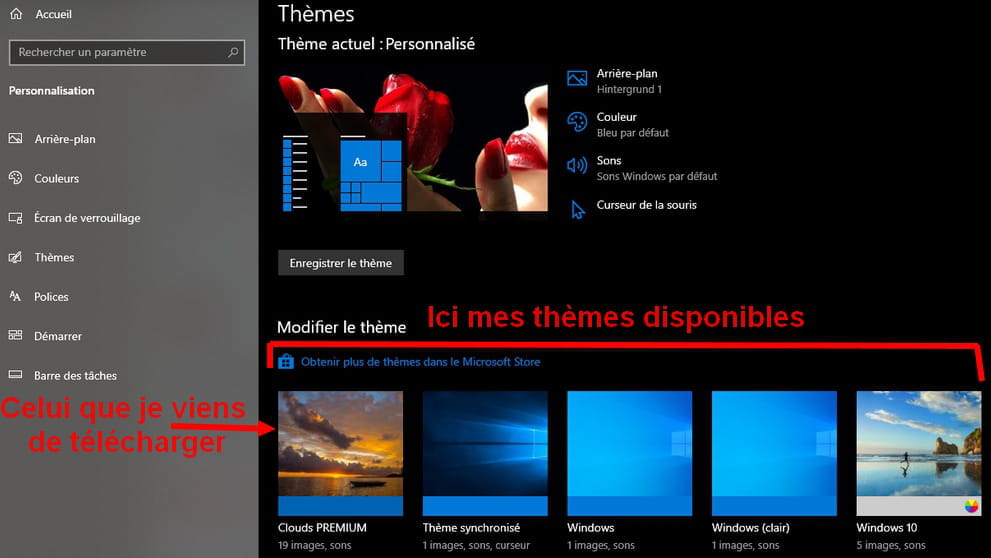Click the speaker icon beside Sons
This screenshot has height=558, width=991.
click(577, 166)
